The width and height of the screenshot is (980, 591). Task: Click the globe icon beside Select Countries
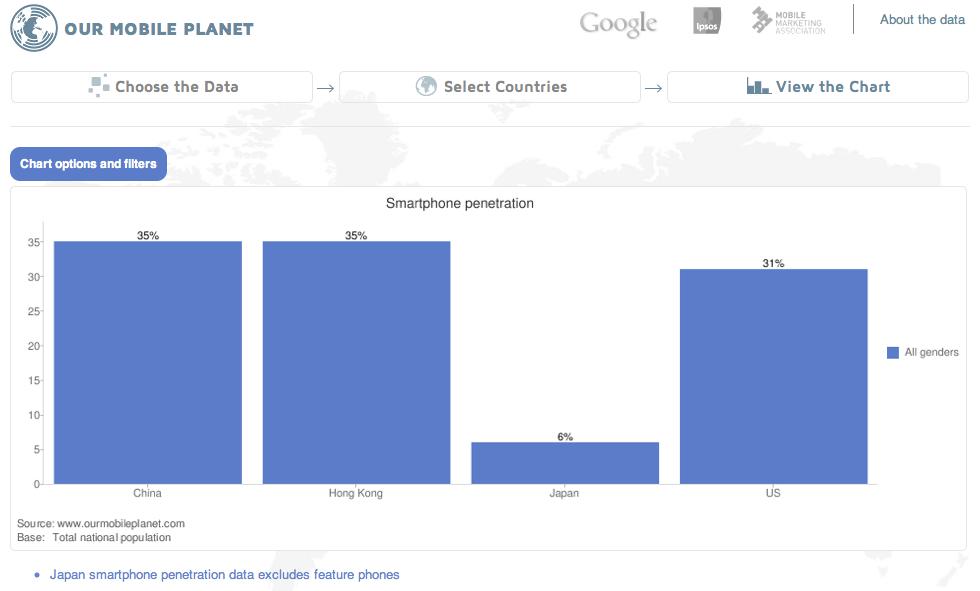pos(426,86)
